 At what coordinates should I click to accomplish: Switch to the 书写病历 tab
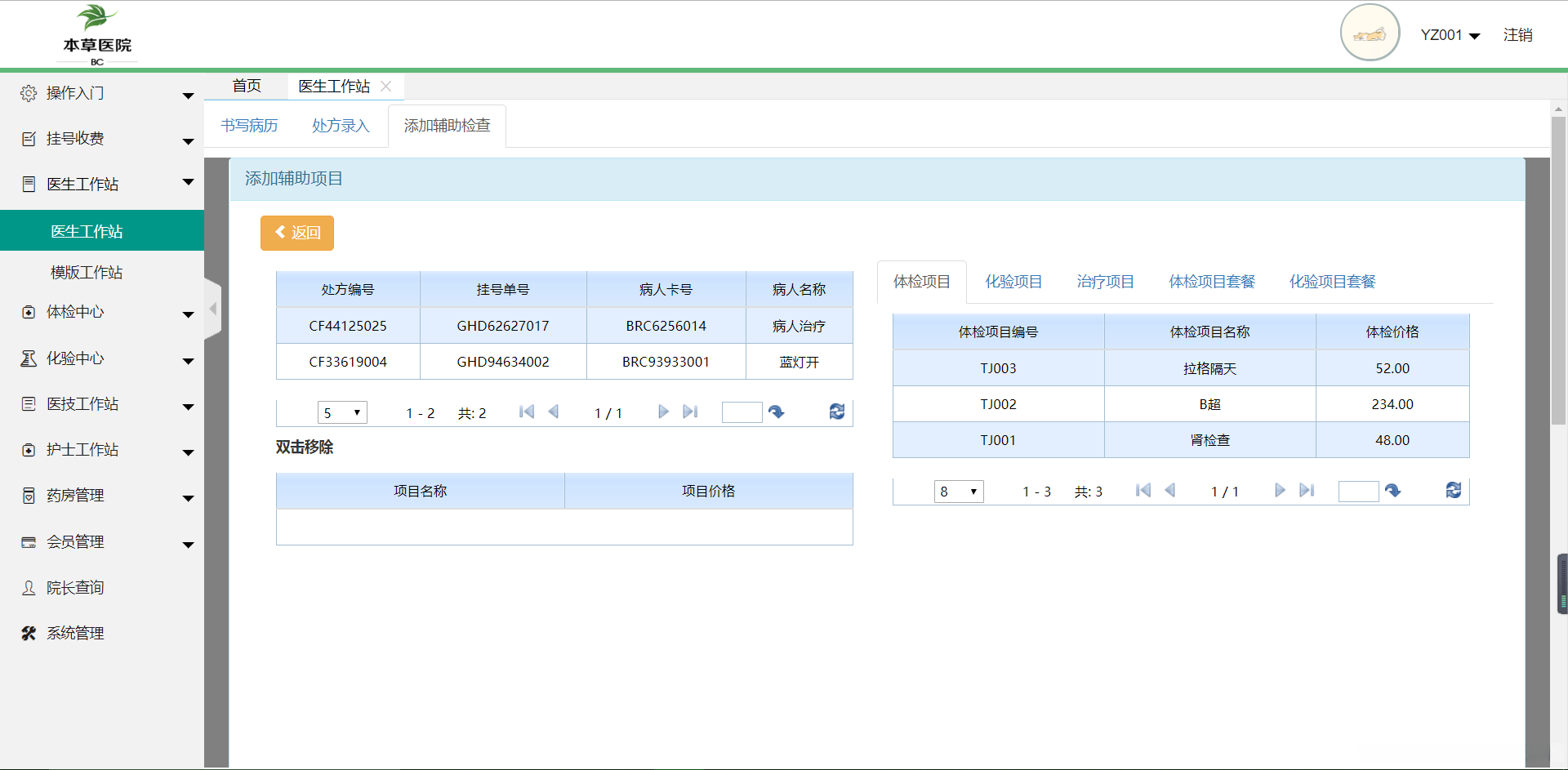pos(249,125)
